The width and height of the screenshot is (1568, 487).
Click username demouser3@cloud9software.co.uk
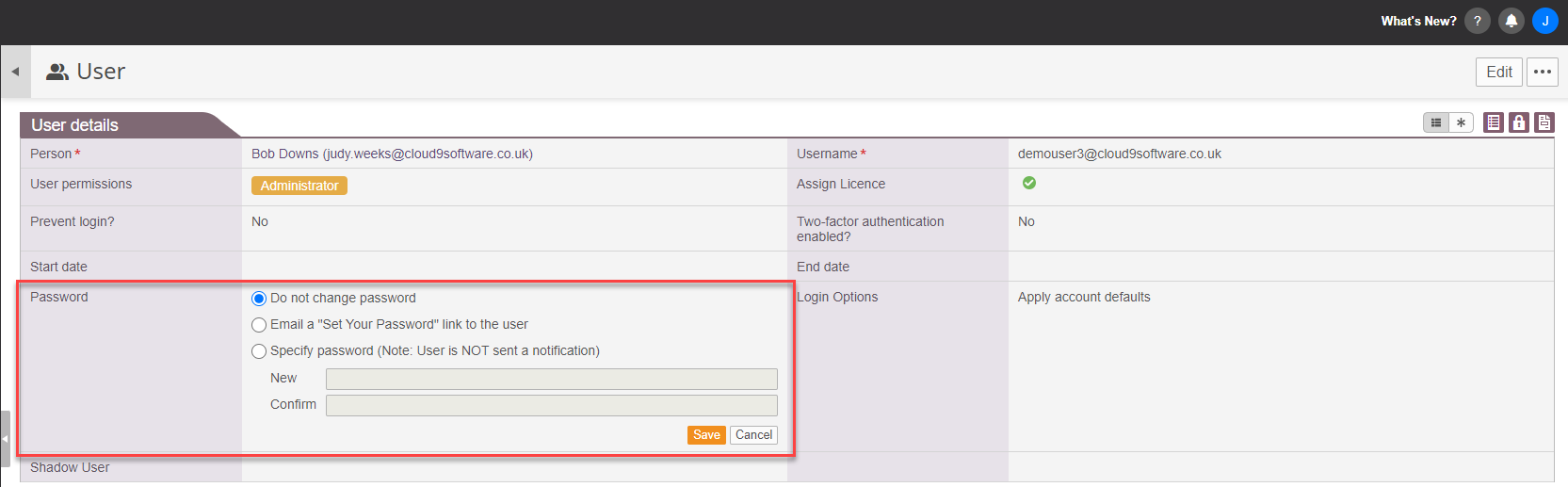[1120, 154]
